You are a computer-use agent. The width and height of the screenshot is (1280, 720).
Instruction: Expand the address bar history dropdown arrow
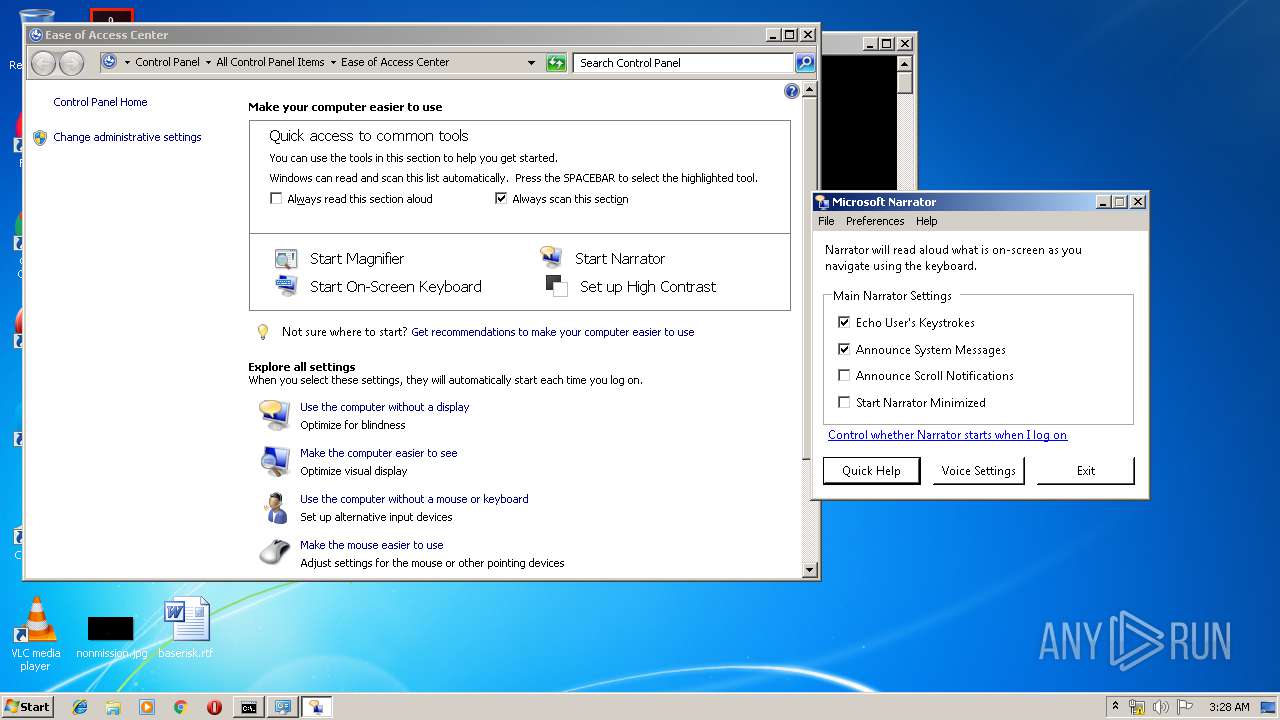(531, 63)
